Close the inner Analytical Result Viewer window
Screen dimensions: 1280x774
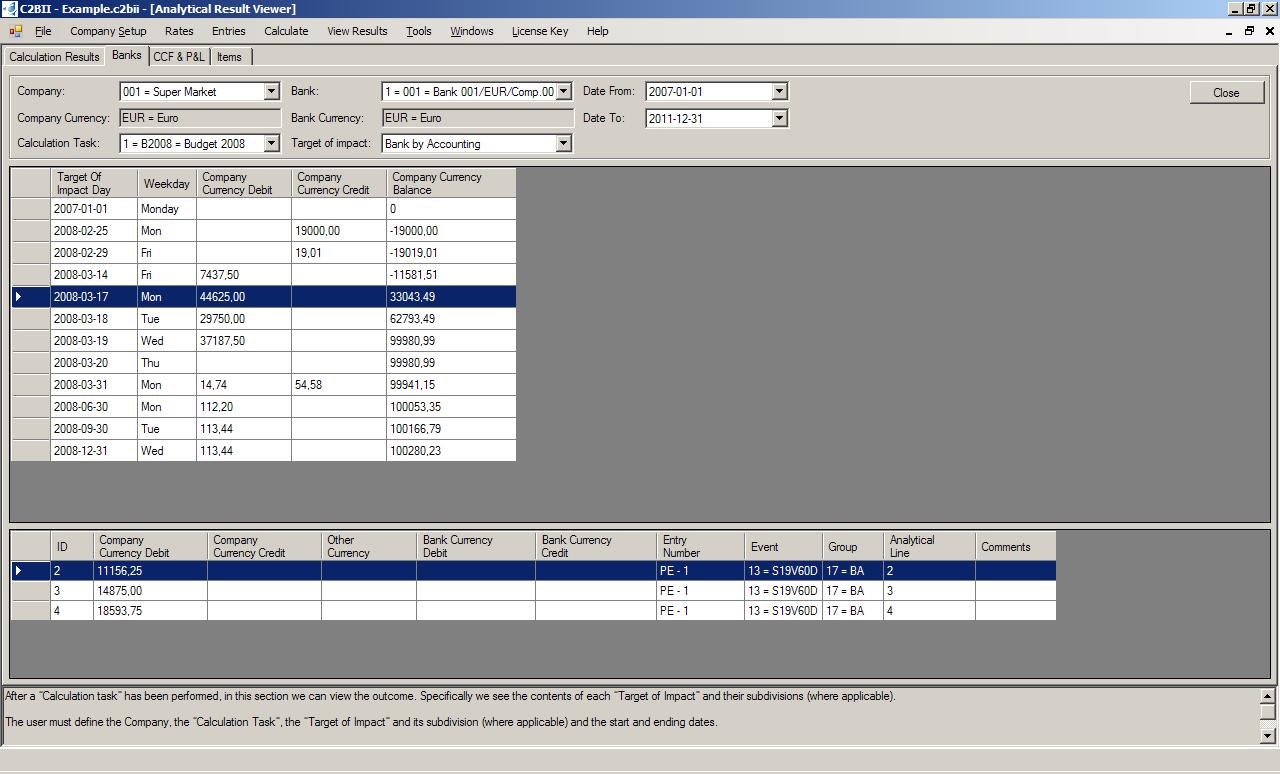tap(1268, 31)
